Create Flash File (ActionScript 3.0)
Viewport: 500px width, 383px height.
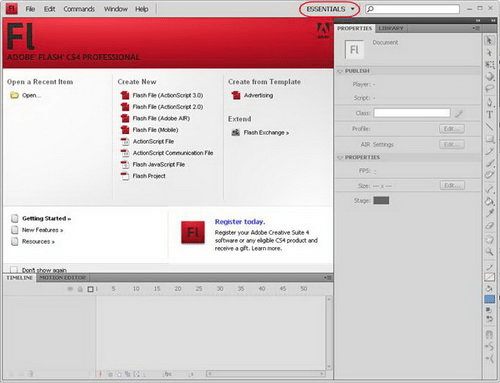pos(162,95)
